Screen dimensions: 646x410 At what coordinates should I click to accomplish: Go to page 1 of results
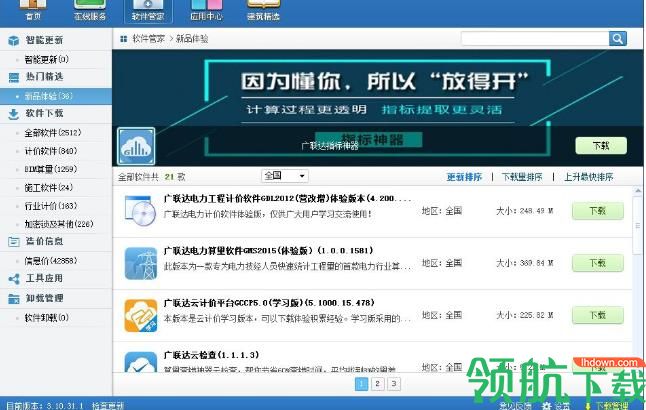361,384
